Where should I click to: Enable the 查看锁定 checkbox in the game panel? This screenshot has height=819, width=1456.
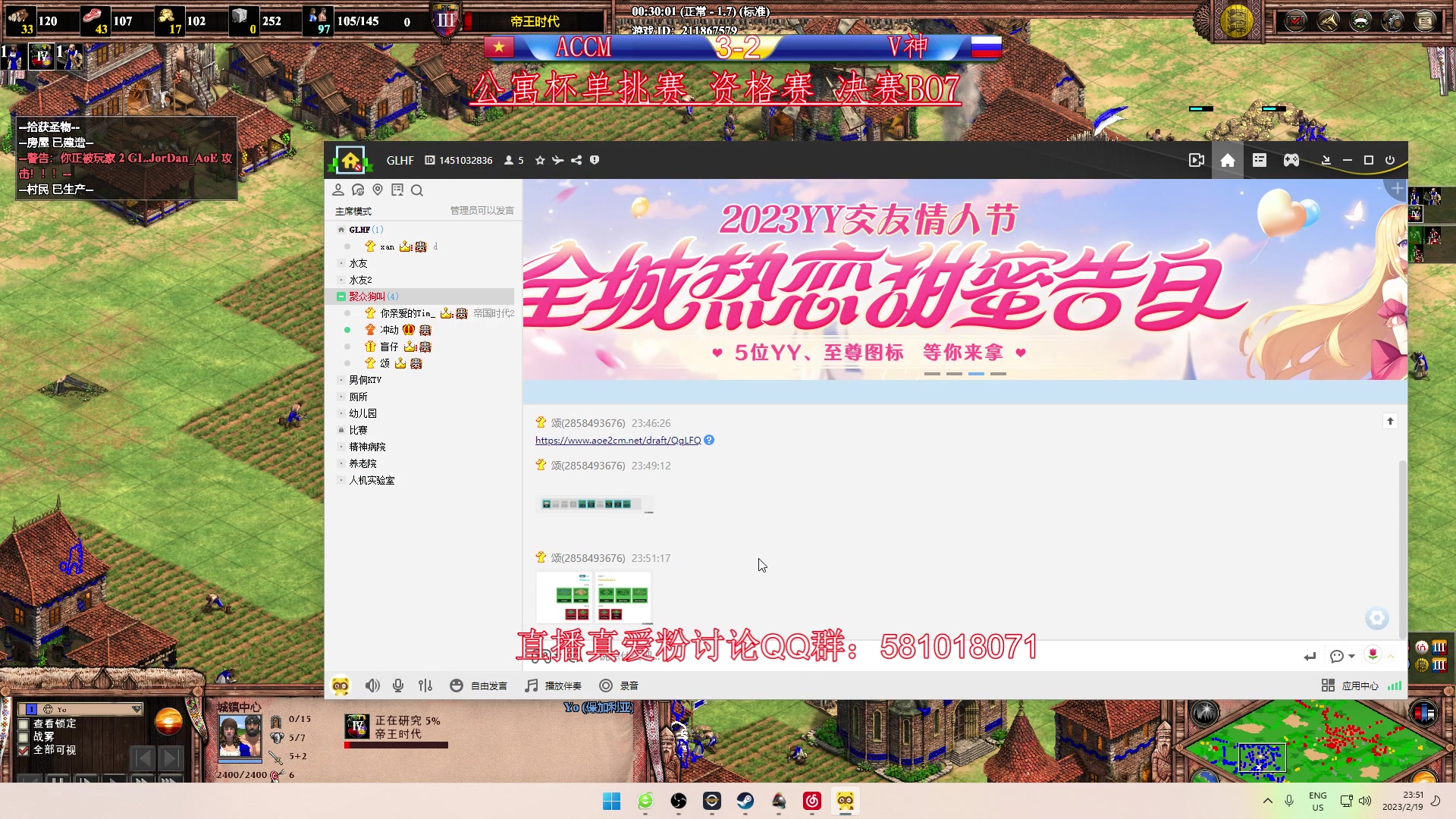pyautogui.click(x=24, y=723)
